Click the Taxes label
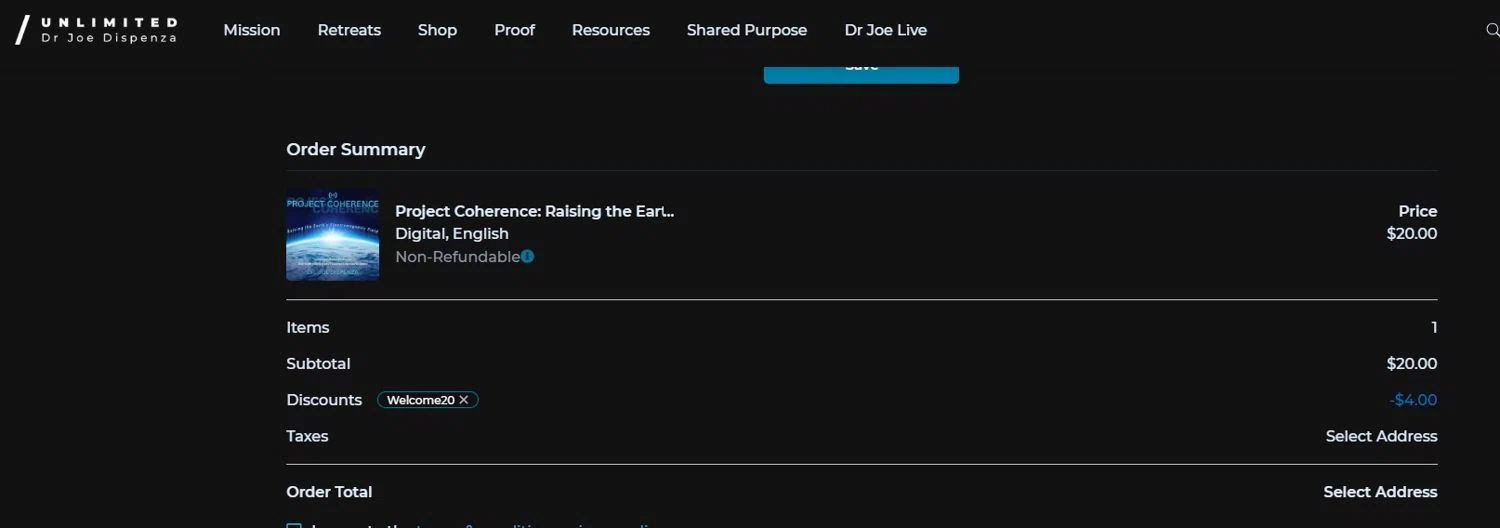The width and height of the screenshot is (1500, 528). click(307, 436)
